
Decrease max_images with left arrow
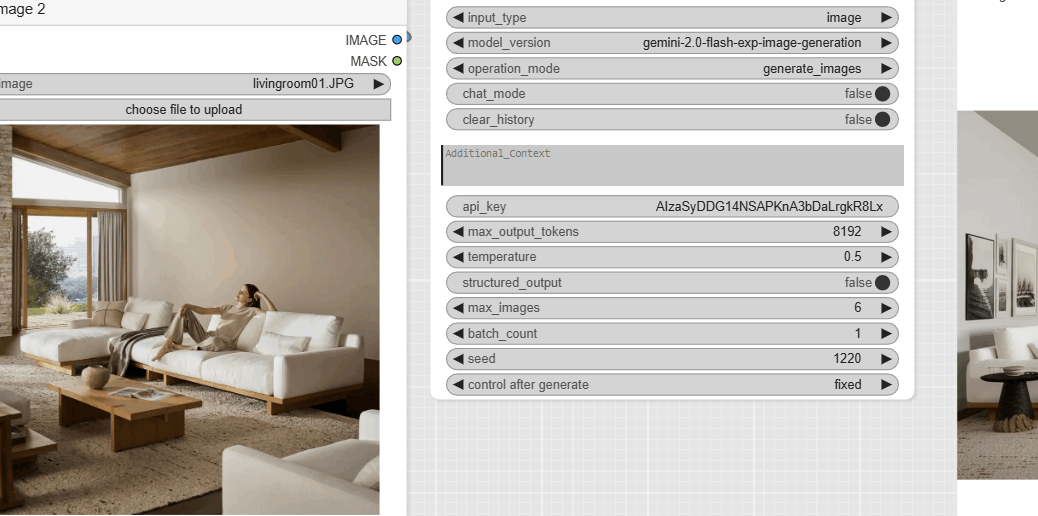point(457,308)
